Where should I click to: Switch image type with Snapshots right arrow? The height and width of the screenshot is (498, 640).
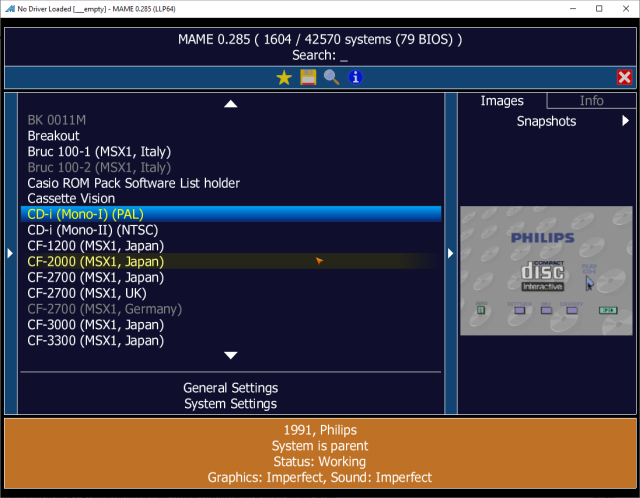coord(625,121)
